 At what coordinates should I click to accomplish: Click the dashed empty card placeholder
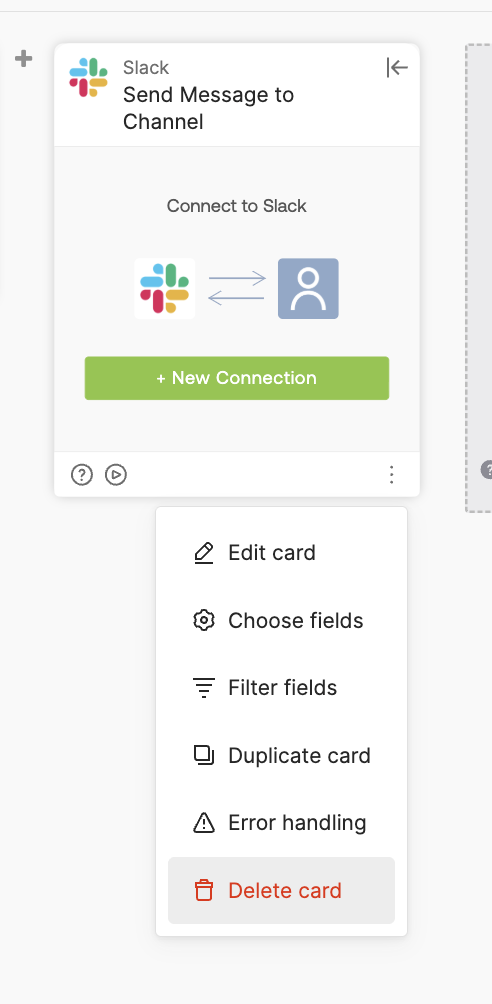(479, 278)
